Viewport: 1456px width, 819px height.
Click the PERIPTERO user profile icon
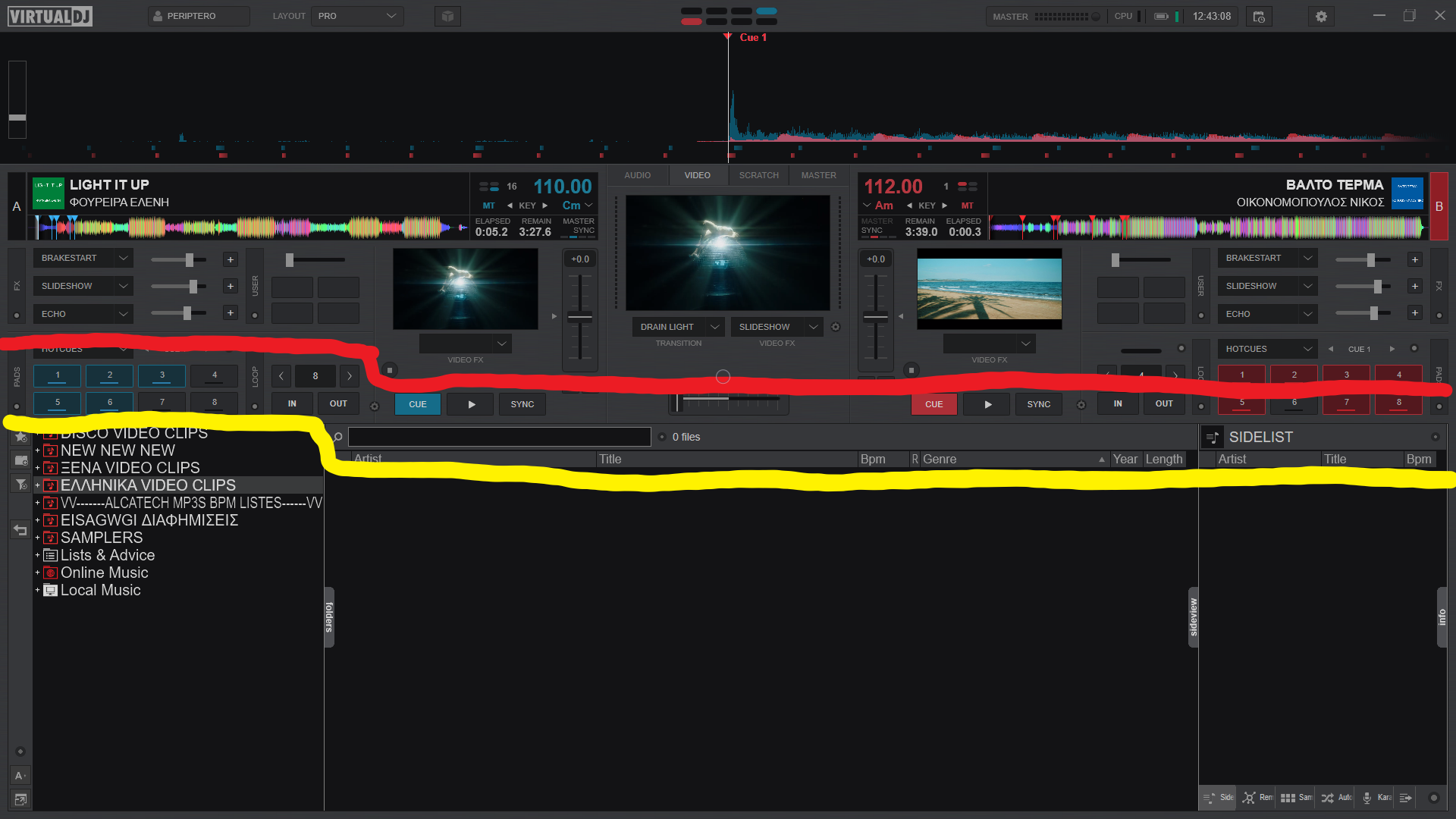(x=158, y=16)
